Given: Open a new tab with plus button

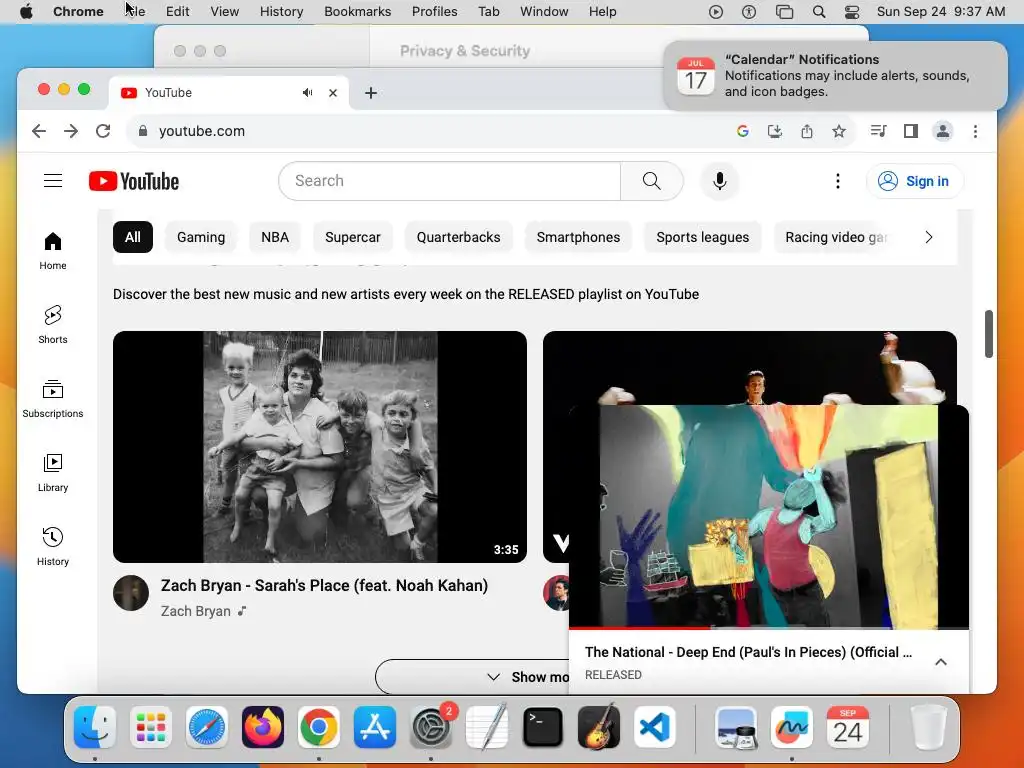Looking at the screenshot, I should [371, 93].
